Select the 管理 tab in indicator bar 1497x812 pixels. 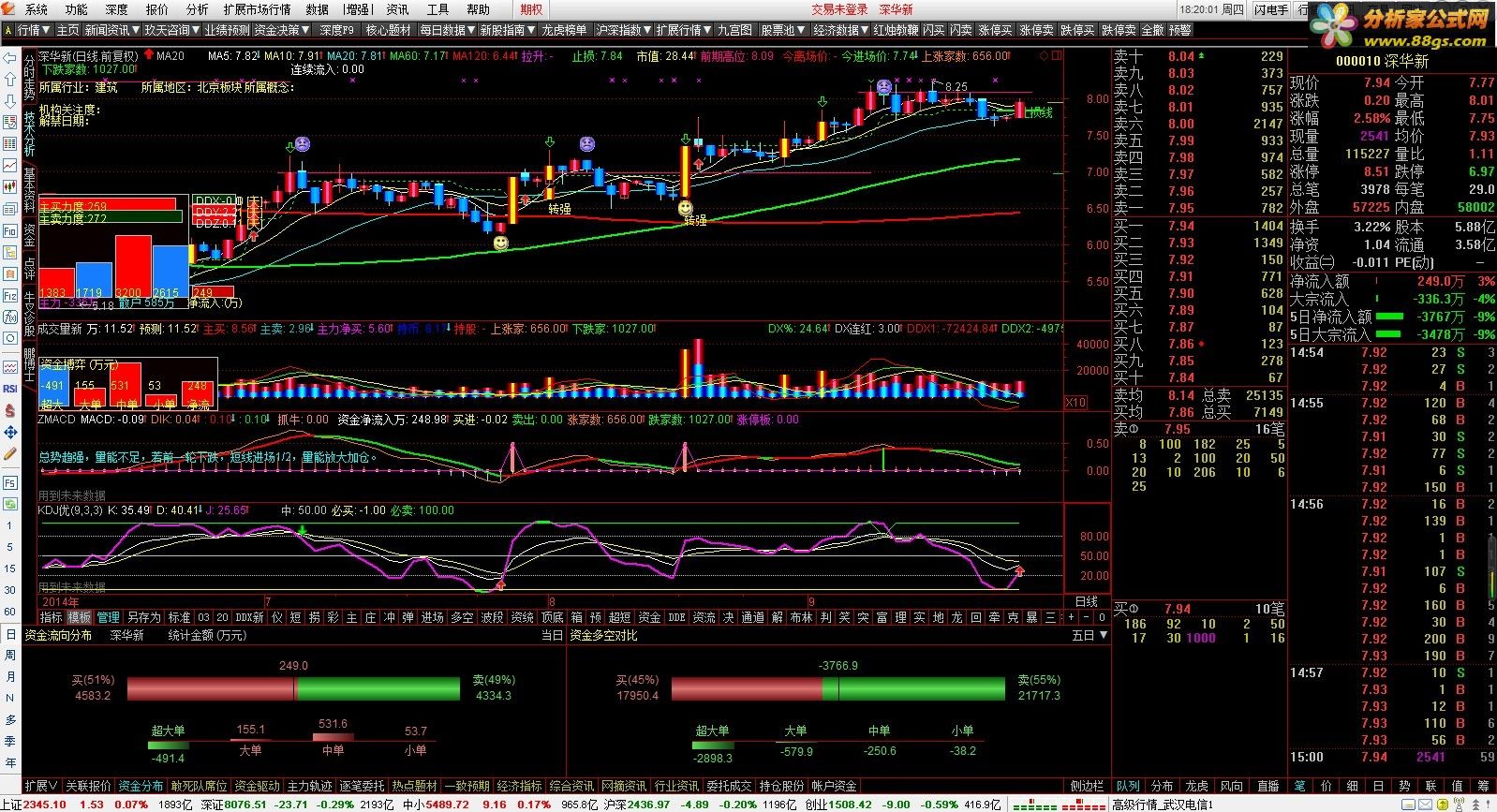click(x=109, y=617)
